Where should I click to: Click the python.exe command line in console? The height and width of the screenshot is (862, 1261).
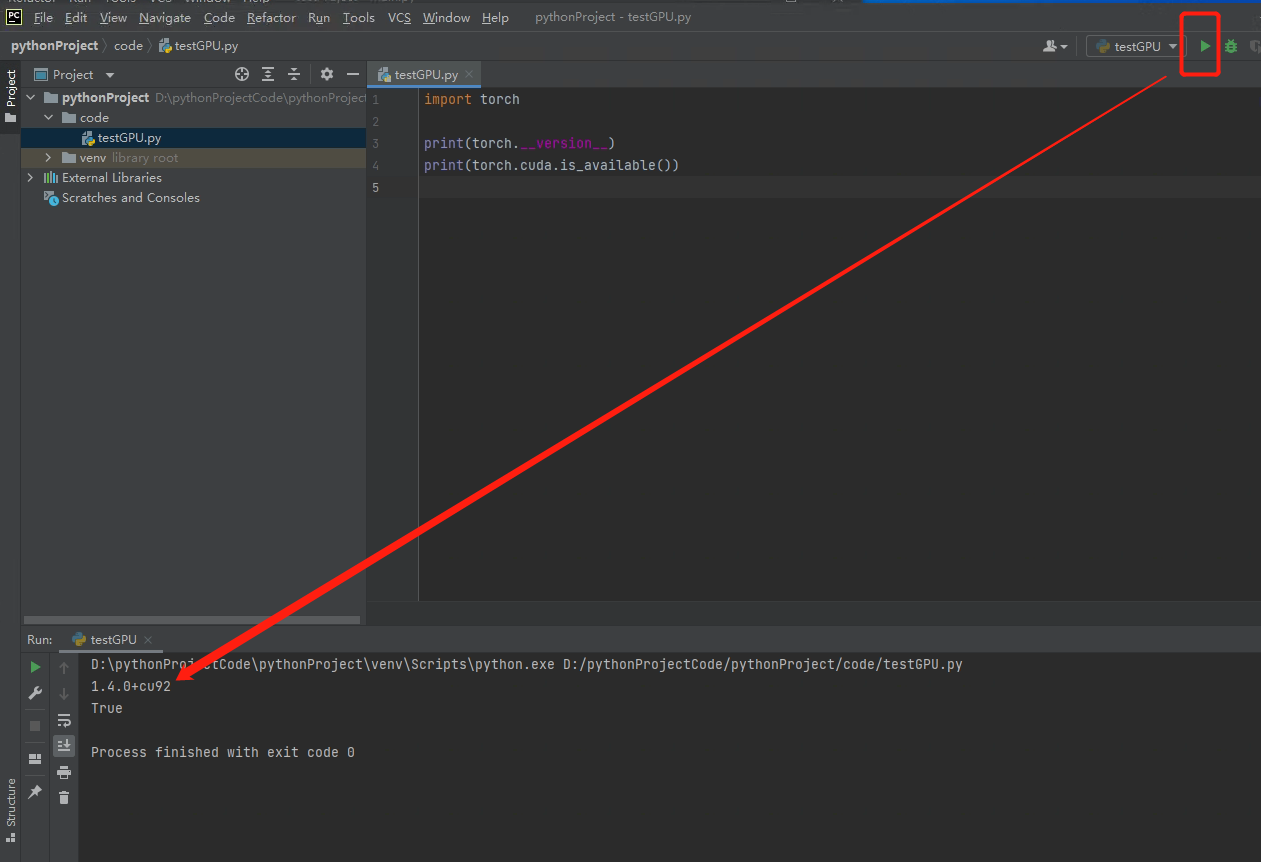click(x=527, y=664)
